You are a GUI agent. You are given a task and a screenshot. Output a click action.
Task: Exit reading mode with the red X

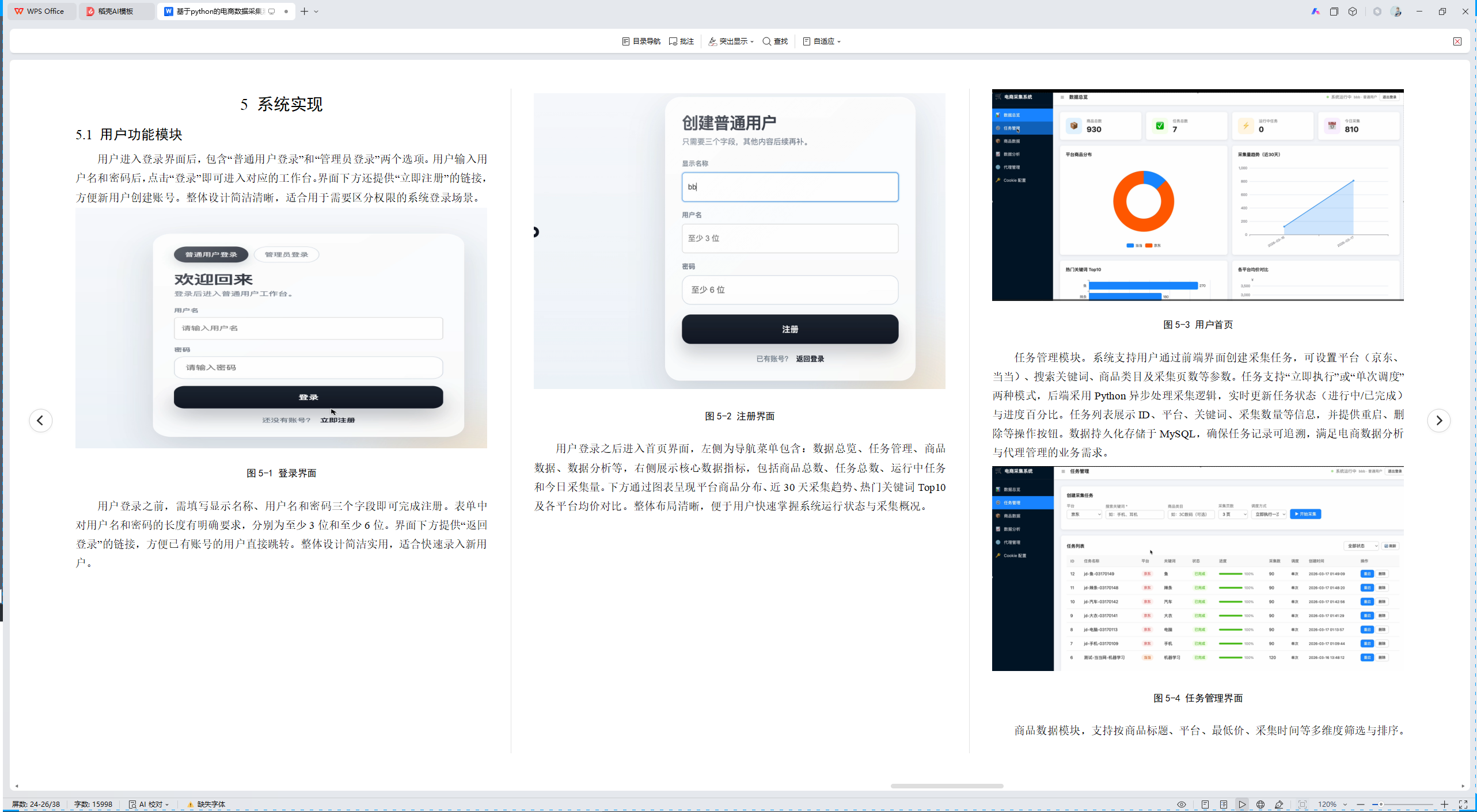1457,41
